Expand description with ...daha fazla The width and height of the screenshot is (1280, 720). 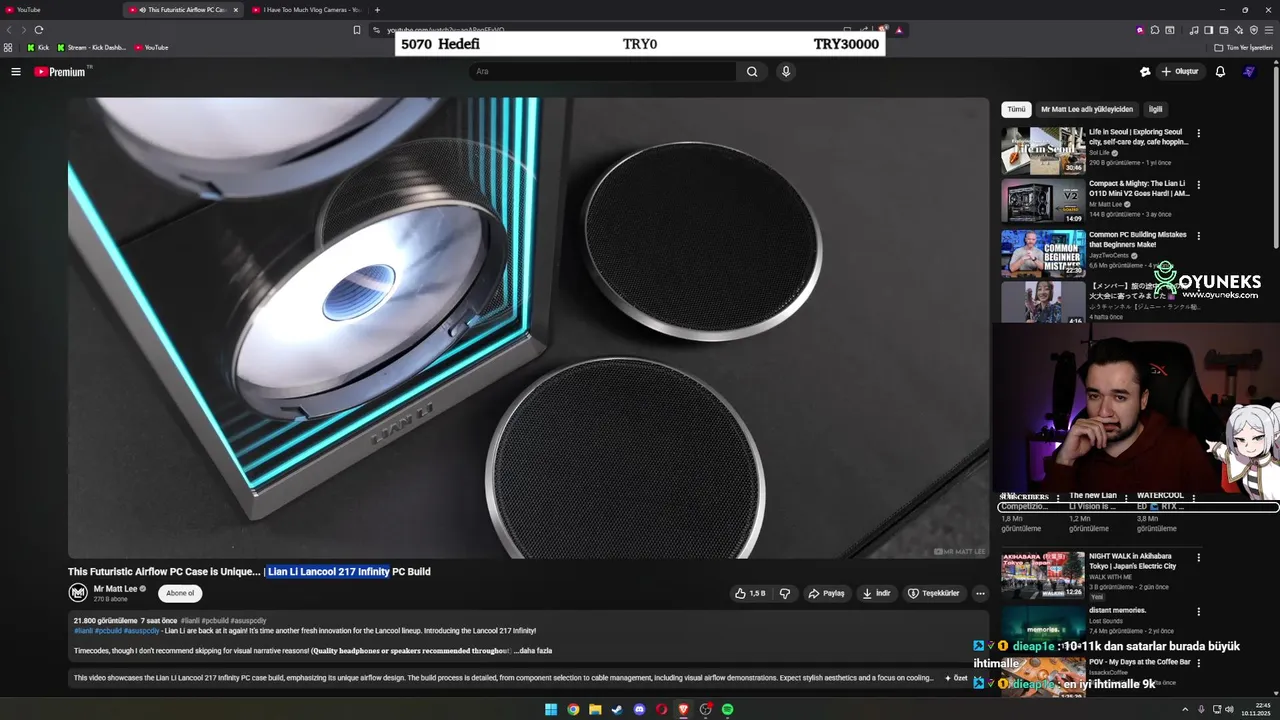click(x=533, y=651)
